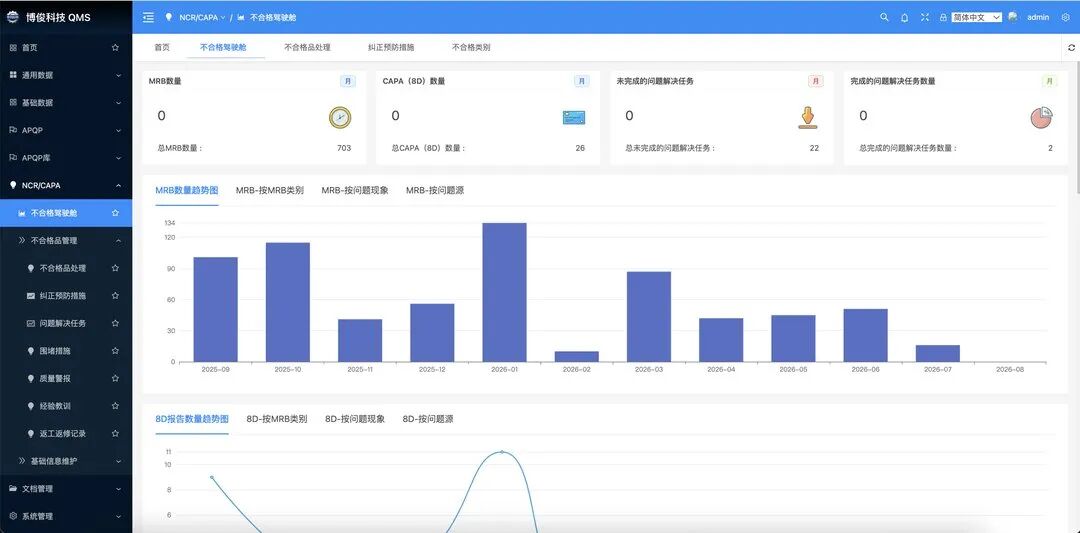Click the pie chart icon in 完成的问题解决任务数量
Image resolution: width=1080 pixels, height=533 pixels.
tap(1041, 118)
